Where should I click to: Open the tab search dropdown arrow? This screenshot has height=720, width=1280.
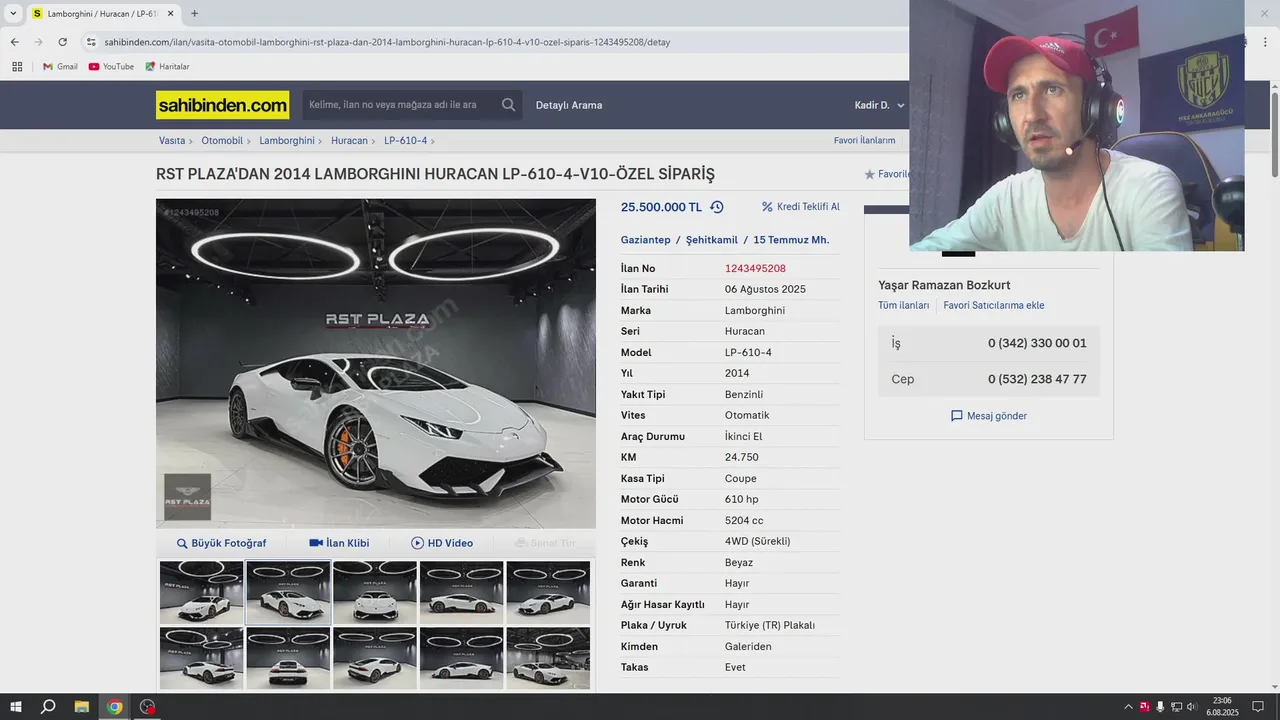(x=13, y=14)
